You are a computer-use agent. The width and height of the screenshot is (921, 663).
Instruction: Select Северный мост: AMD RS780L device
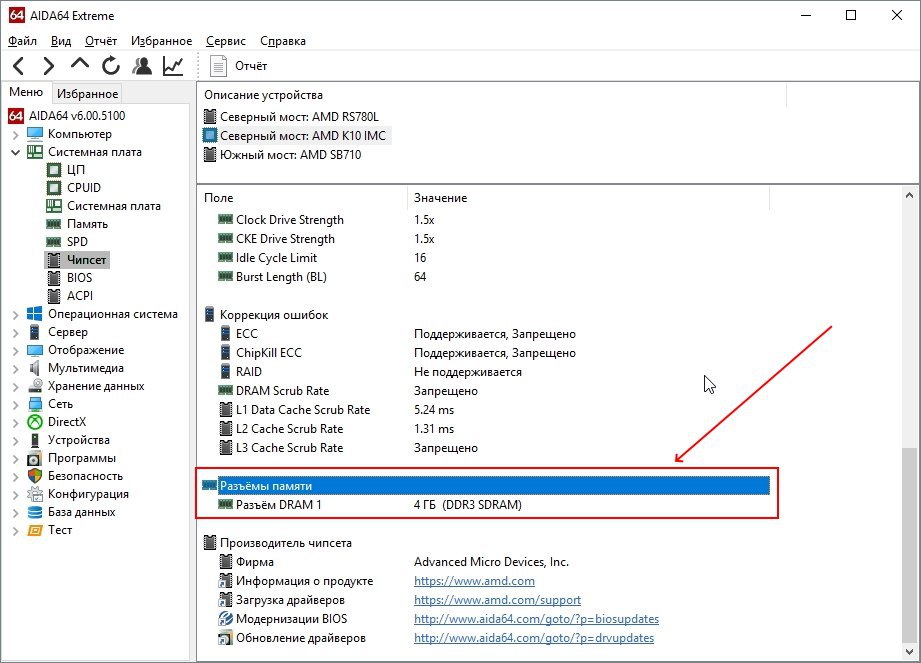click(291, 117)
